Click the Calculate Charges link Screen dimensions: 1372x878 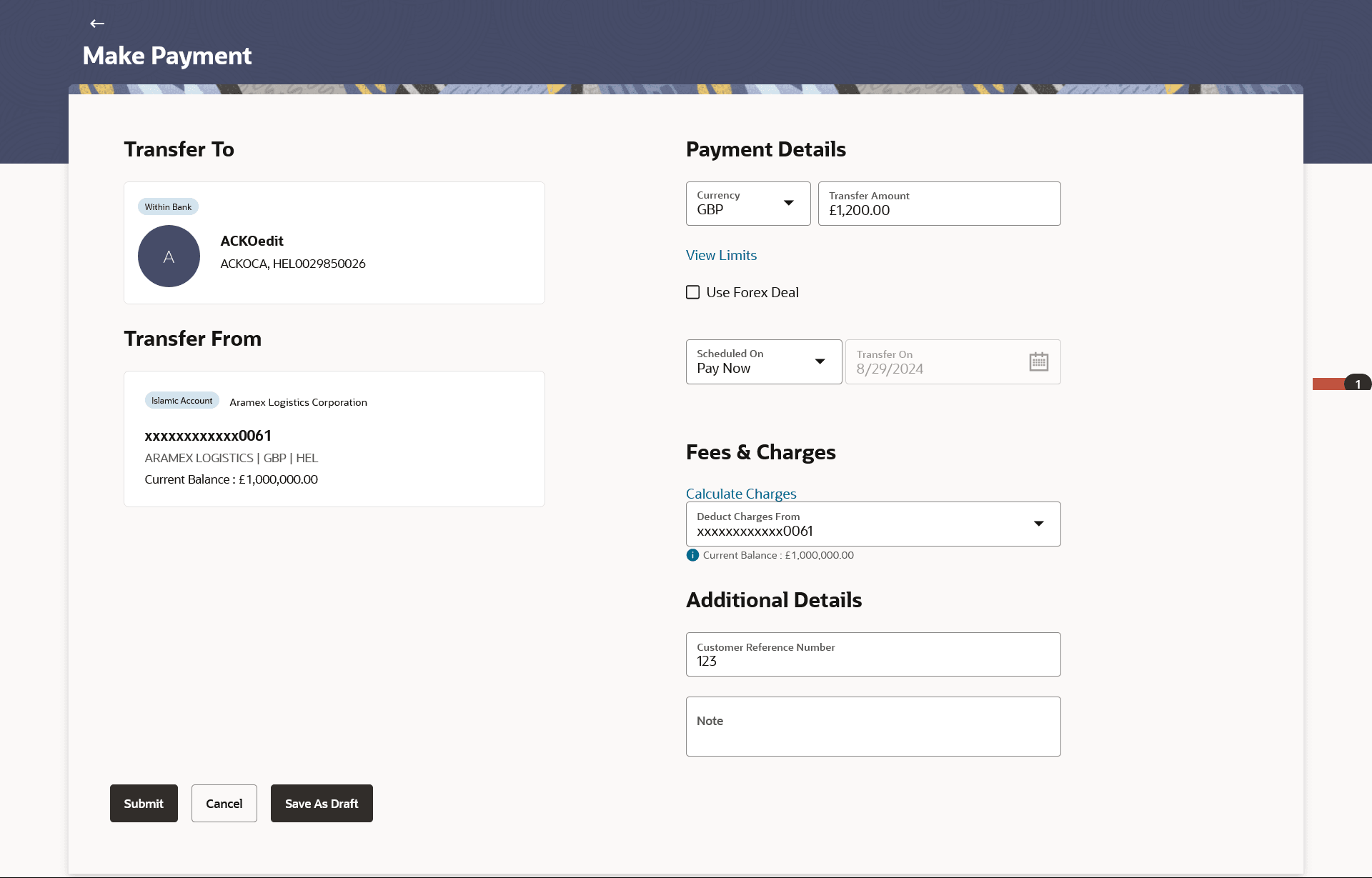click(740, 494)
